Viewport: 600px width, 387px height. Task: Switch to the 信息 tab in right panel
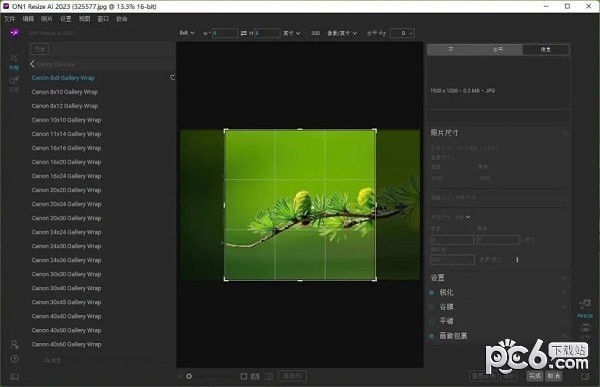pyautogui.click(x=546, y=49)
